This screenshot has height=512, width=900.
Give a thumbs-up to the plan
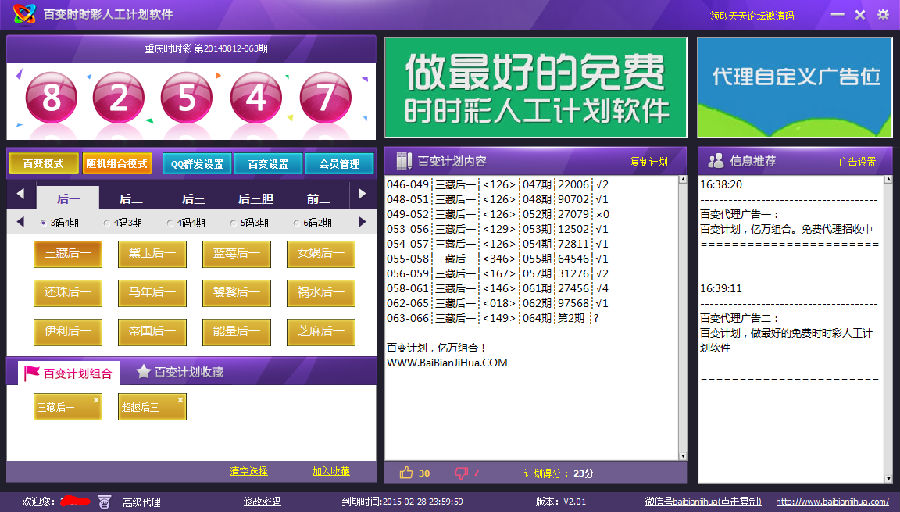pos(406,472)
